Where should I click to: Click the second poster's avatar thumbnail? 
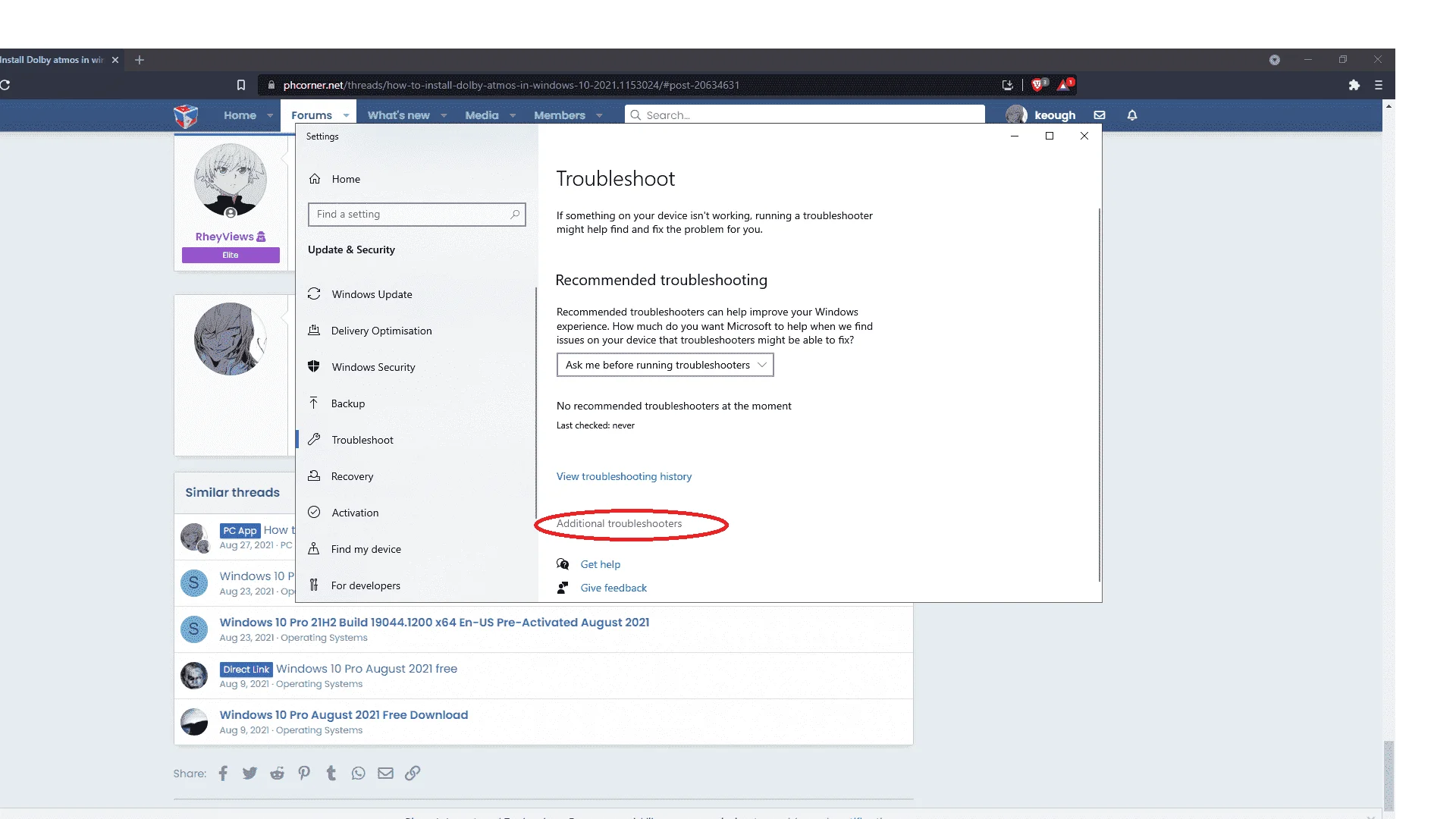(231, 339)
